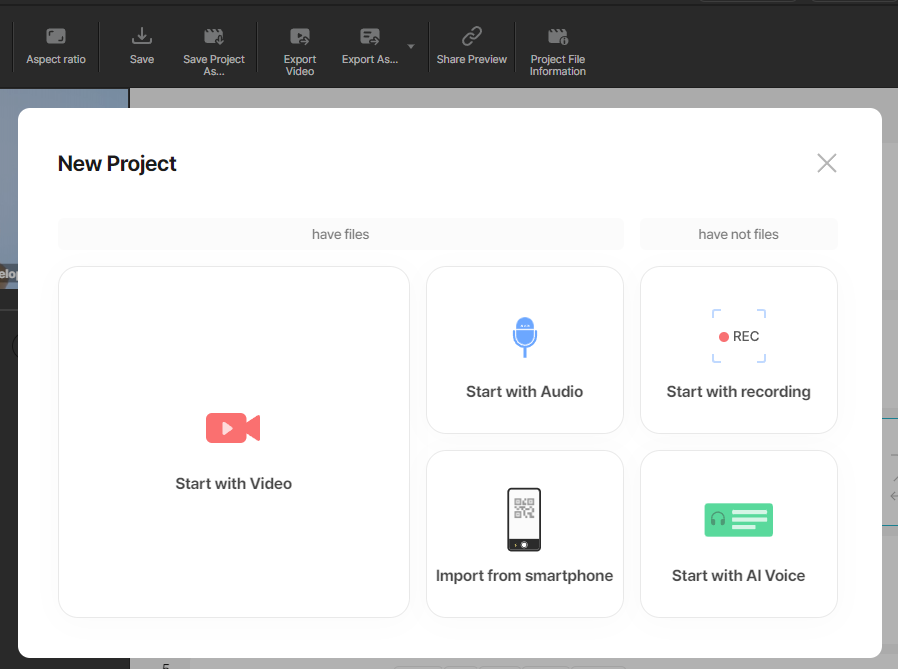
Task: Select the "have files" section header
Action: pos(340,234)
